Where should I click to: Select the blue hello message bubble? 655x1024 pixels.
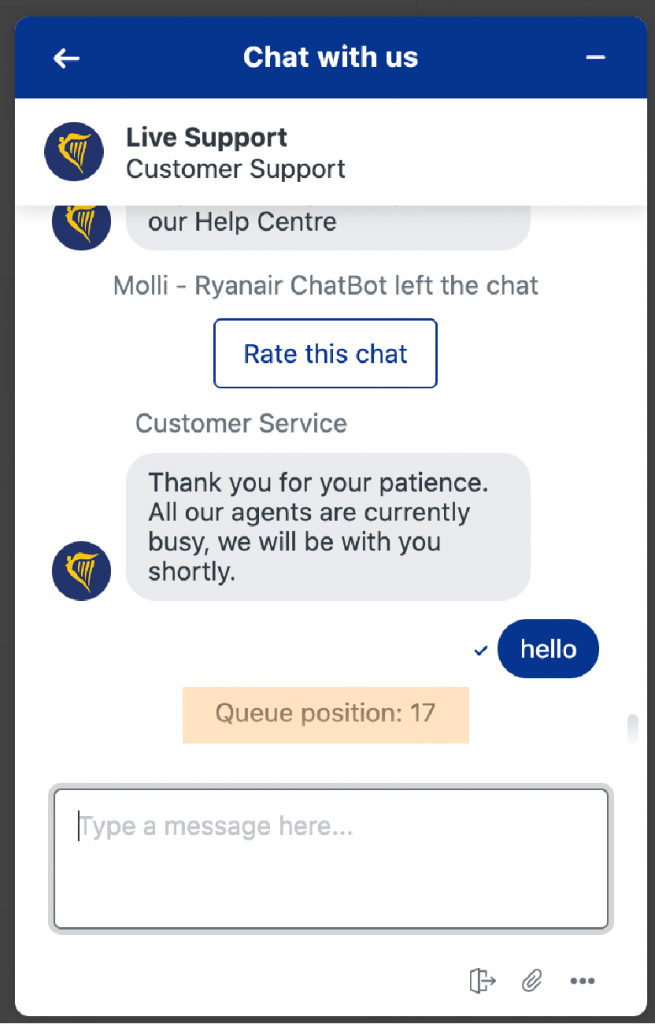(x=548, y=649)
